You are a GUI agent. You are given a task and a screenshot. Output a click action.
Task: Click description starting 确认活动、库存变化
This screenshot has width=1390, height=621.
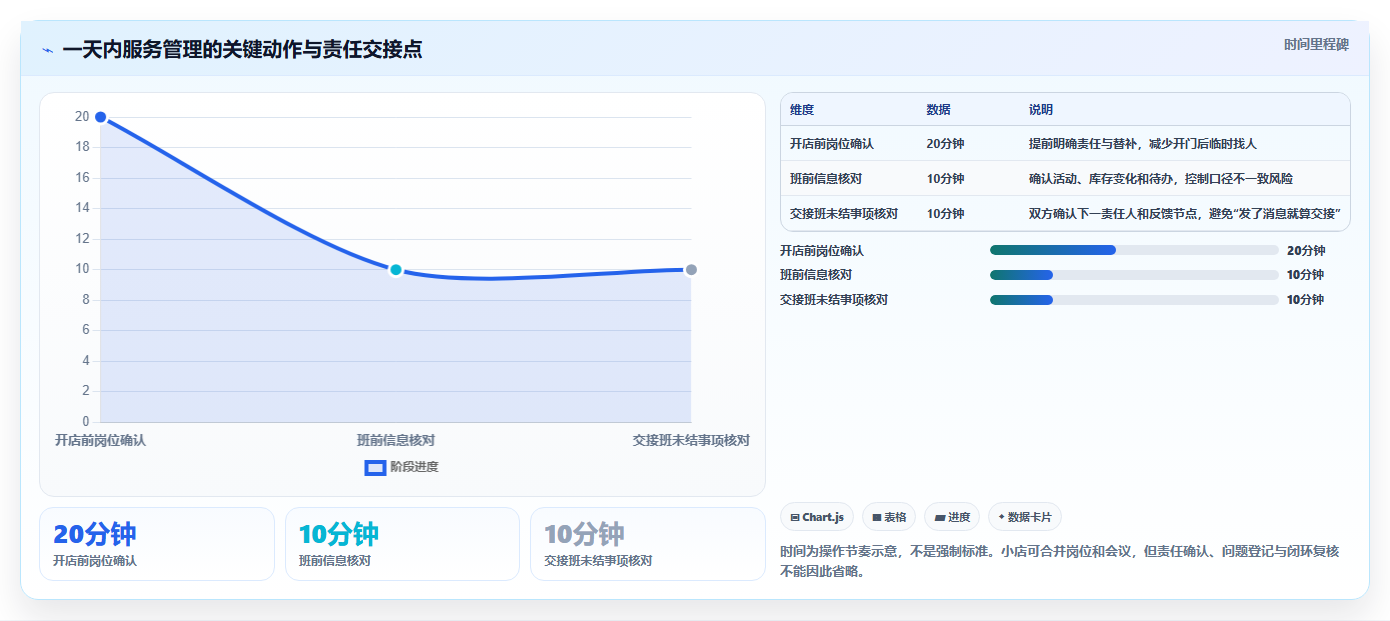click(1161, 179)
